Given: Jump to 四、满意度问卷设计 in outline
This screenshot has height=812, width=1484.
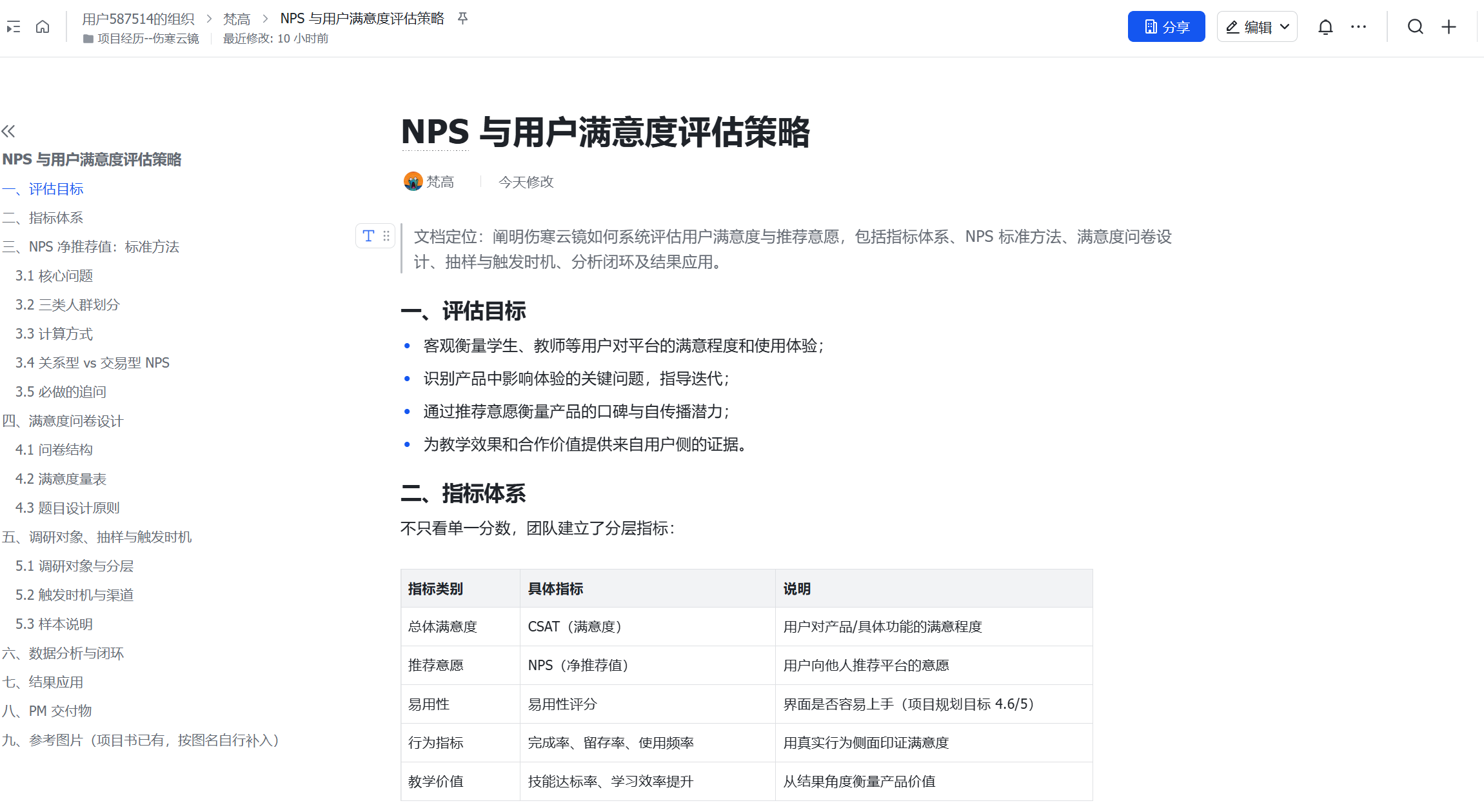Looking at the screenshot, I should pos(63,421).
